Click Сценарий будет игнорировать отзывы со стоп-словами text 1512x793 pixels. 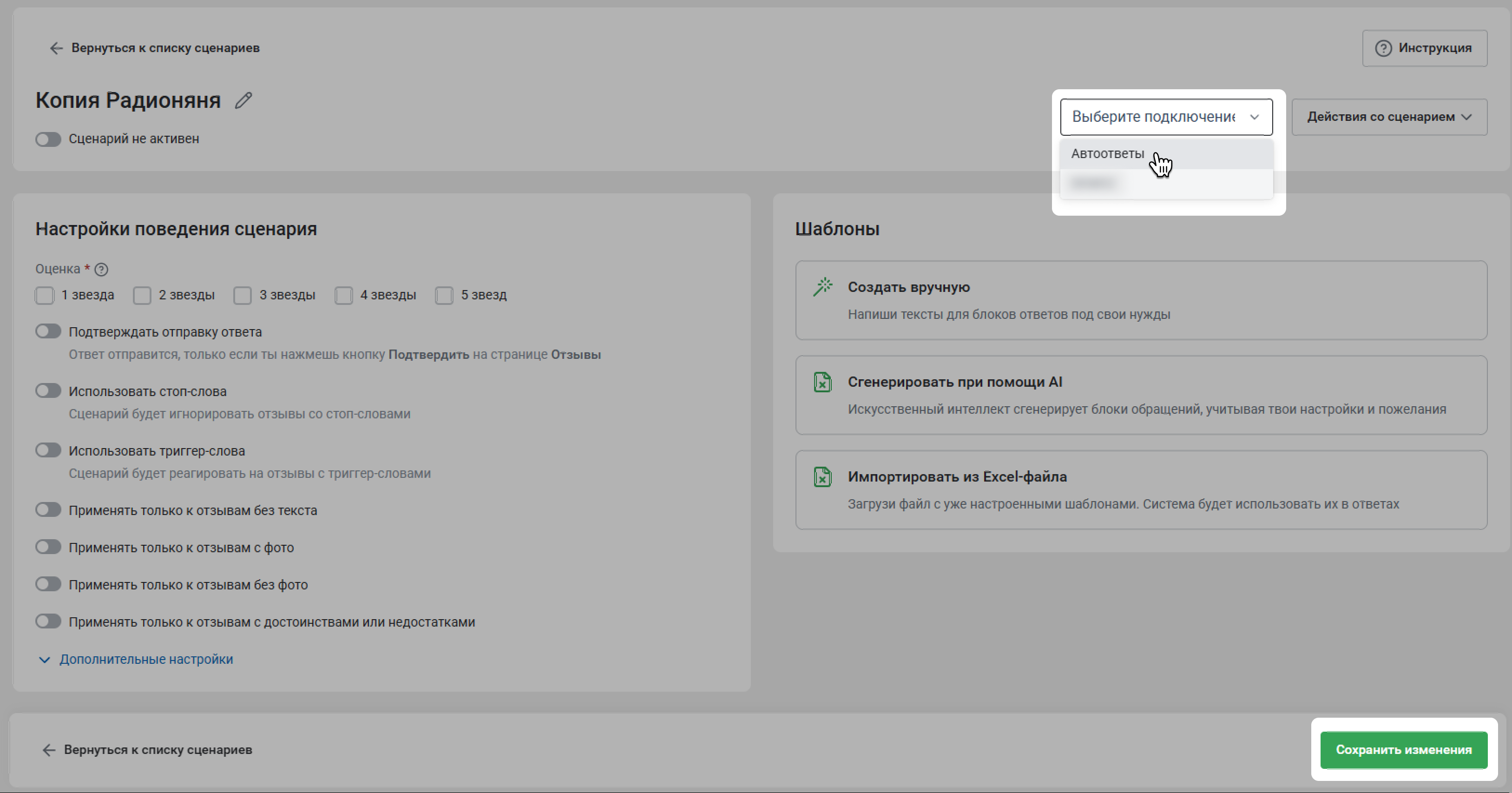tap(239, 414)
